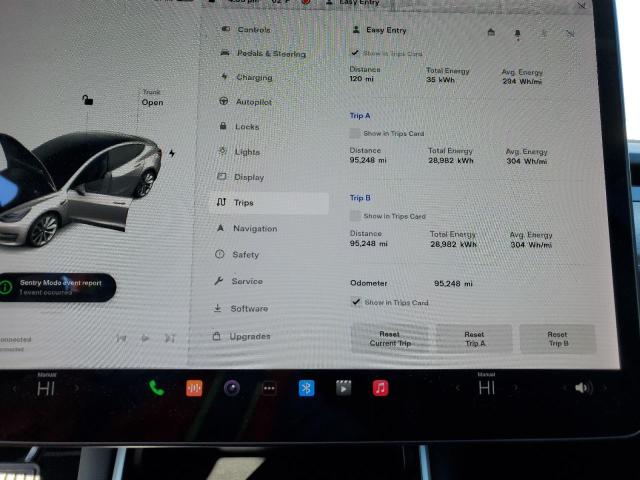This screenshot has width=640, height=480.
Task: Open the Bluetooth app
Action: (x=307, y=388)
